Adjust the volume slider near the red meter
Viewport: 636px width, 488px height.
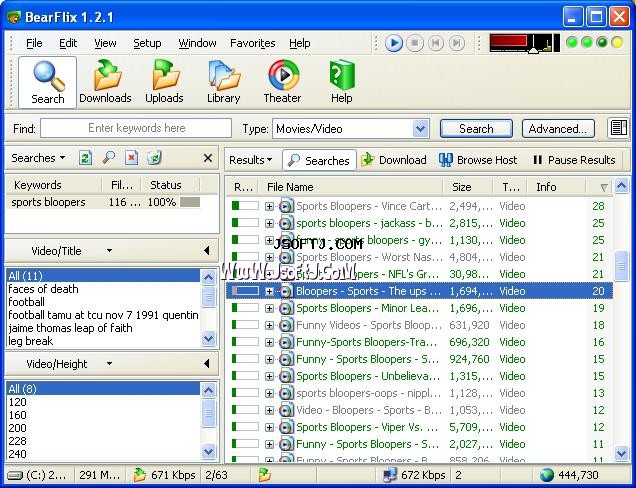533,49
